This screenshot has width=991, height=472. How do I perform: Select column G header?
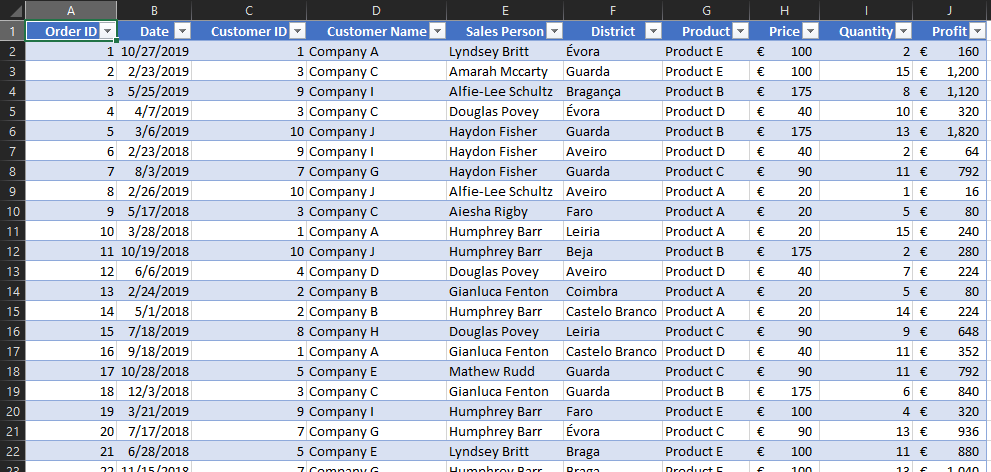pos(706,10)
